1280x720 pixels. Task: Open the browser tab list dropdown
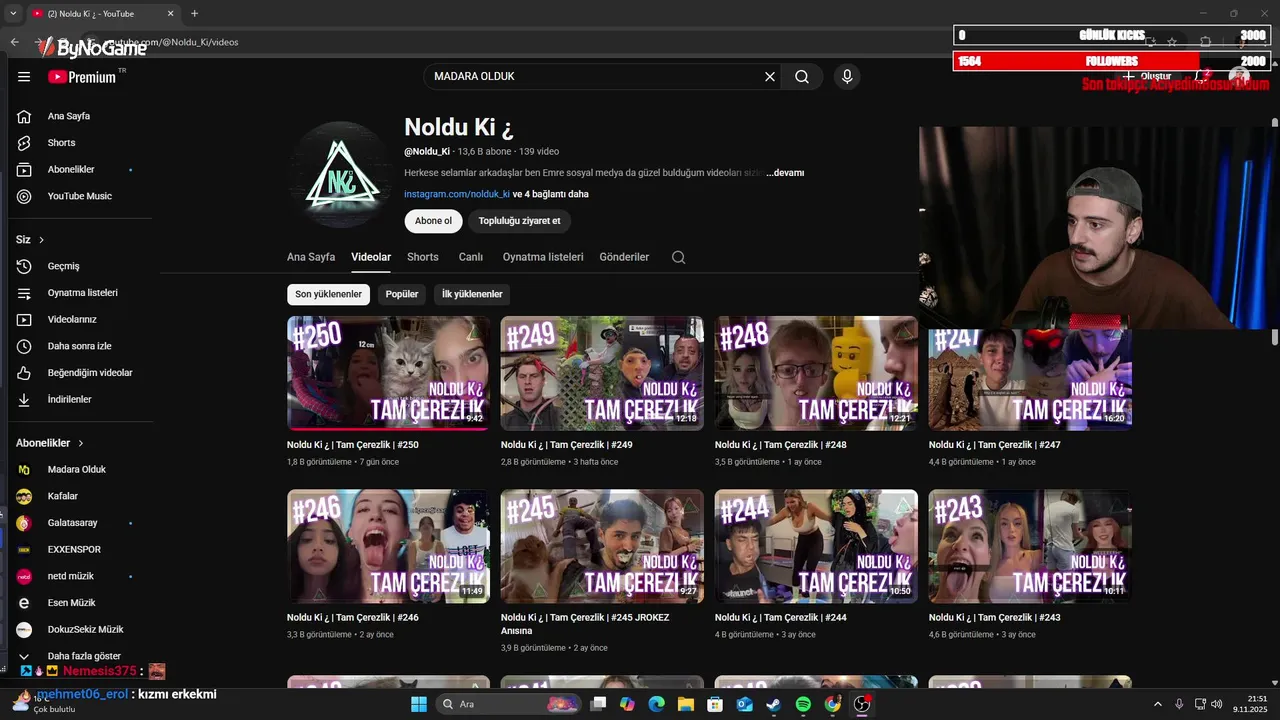tap(13, 14)
